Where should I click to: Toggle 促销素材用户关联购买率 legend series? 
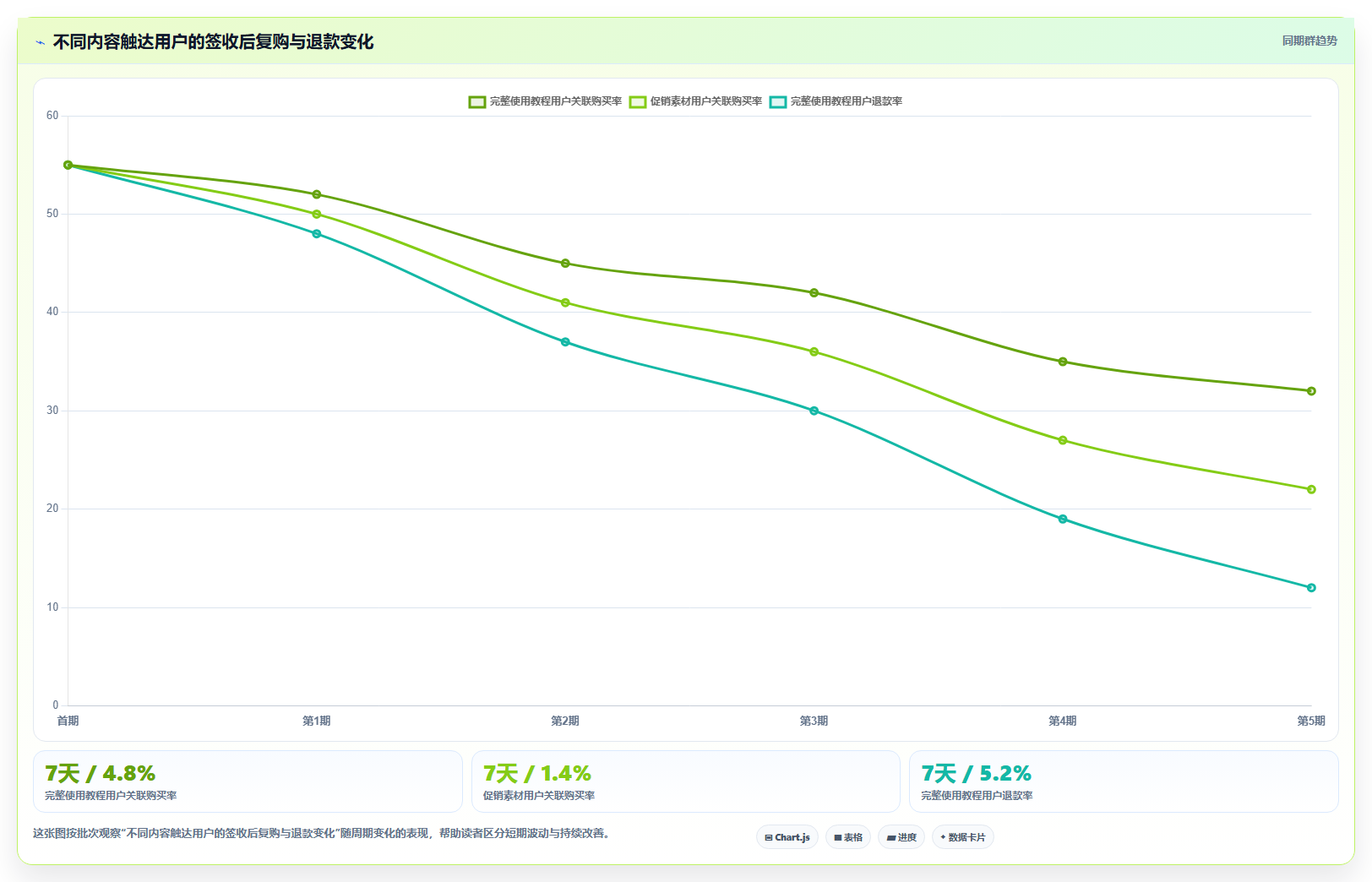(x=695, y=101)
